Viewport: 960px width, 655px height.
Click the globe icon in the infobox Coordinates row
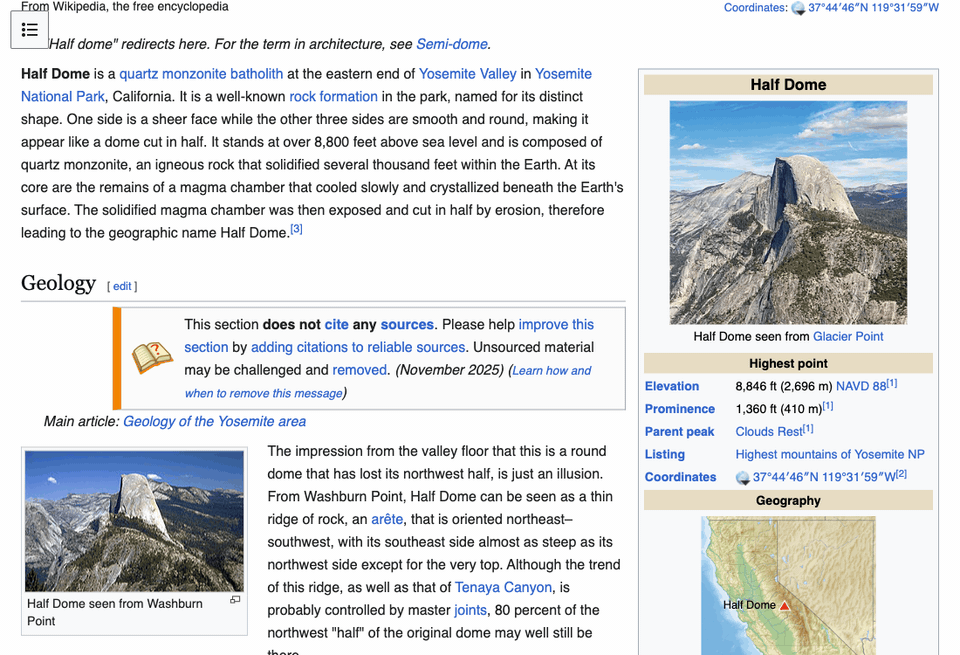744,478
